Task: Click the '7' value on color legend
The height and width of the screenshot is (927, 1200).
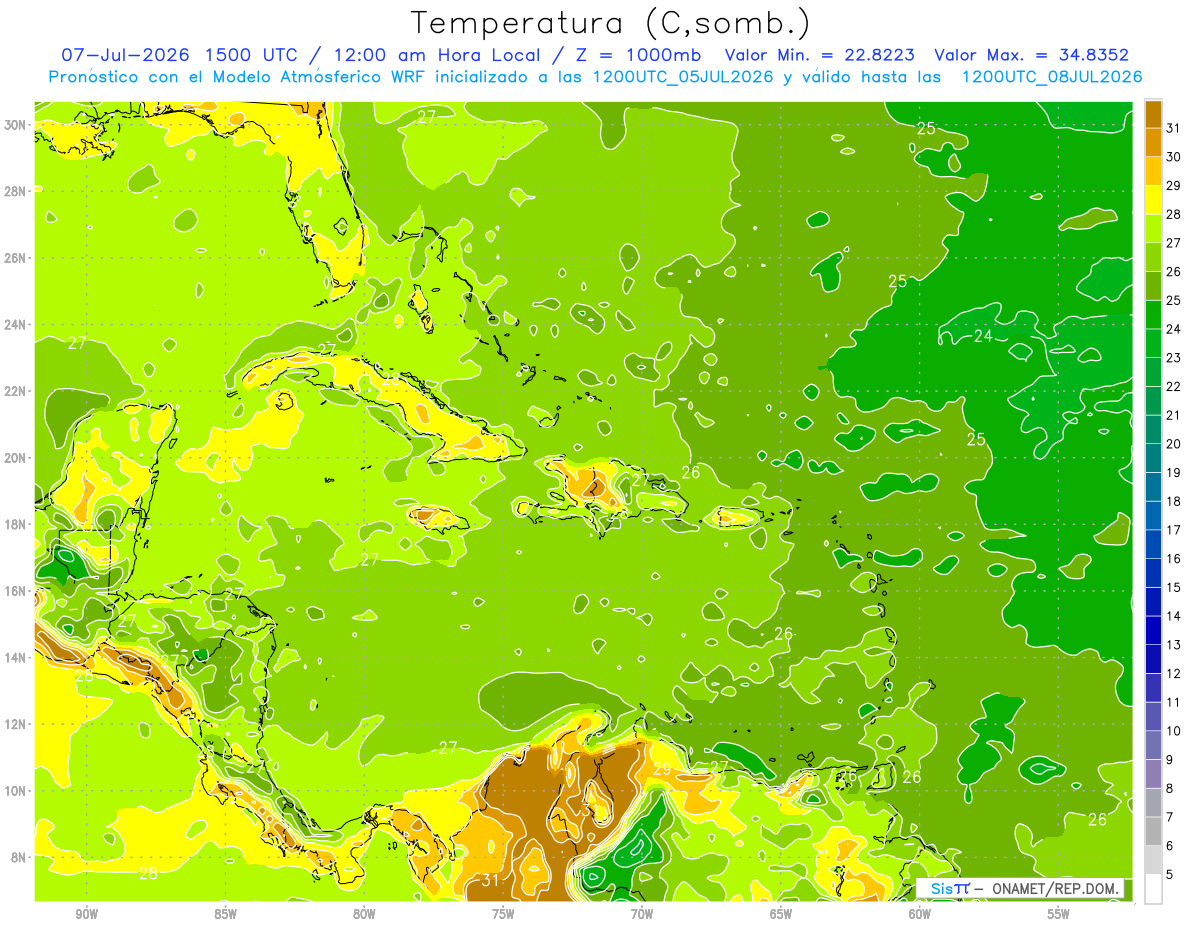Action: point(1171,817)
